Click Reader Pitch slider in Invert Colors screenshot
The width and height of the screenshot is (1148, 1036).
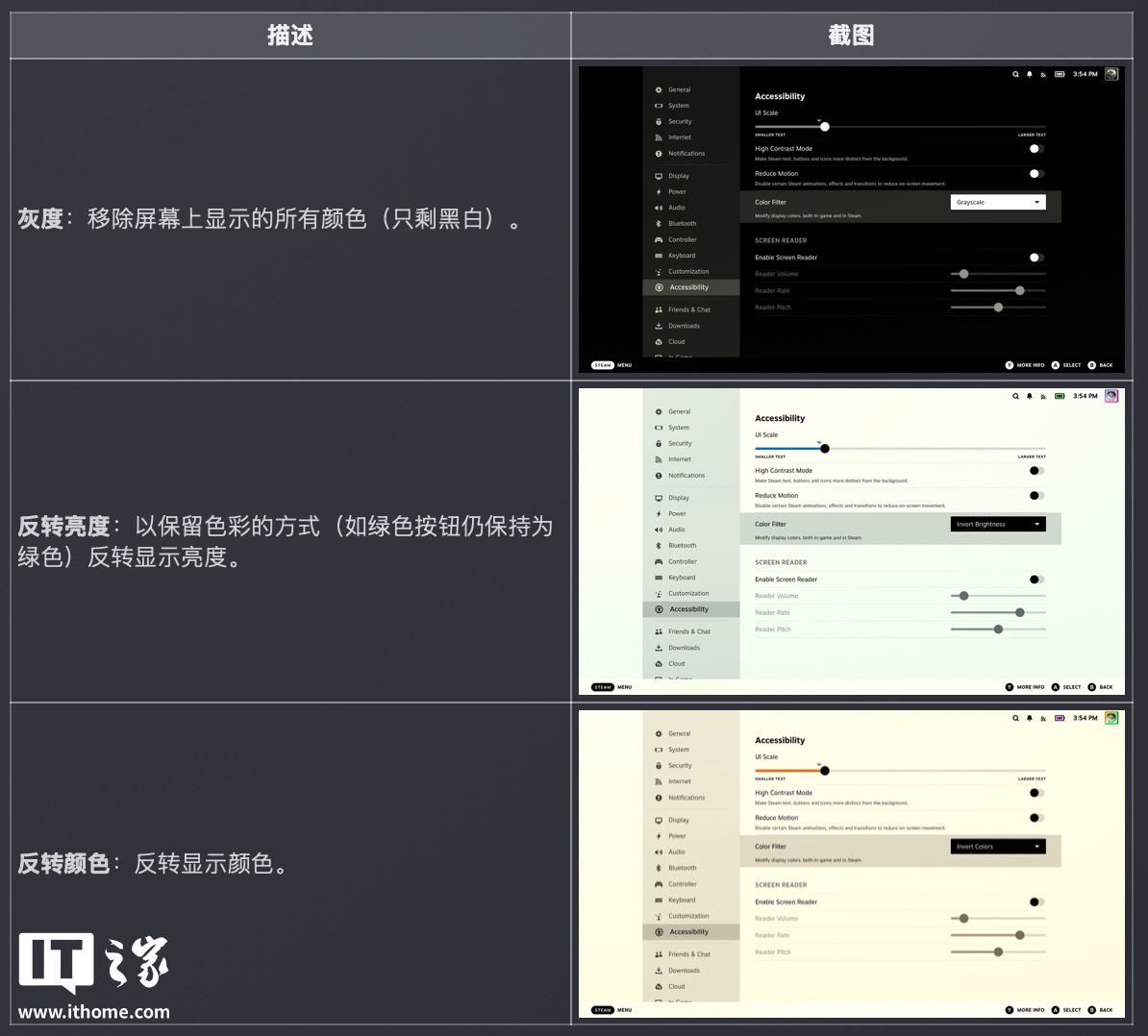point(998,951)
